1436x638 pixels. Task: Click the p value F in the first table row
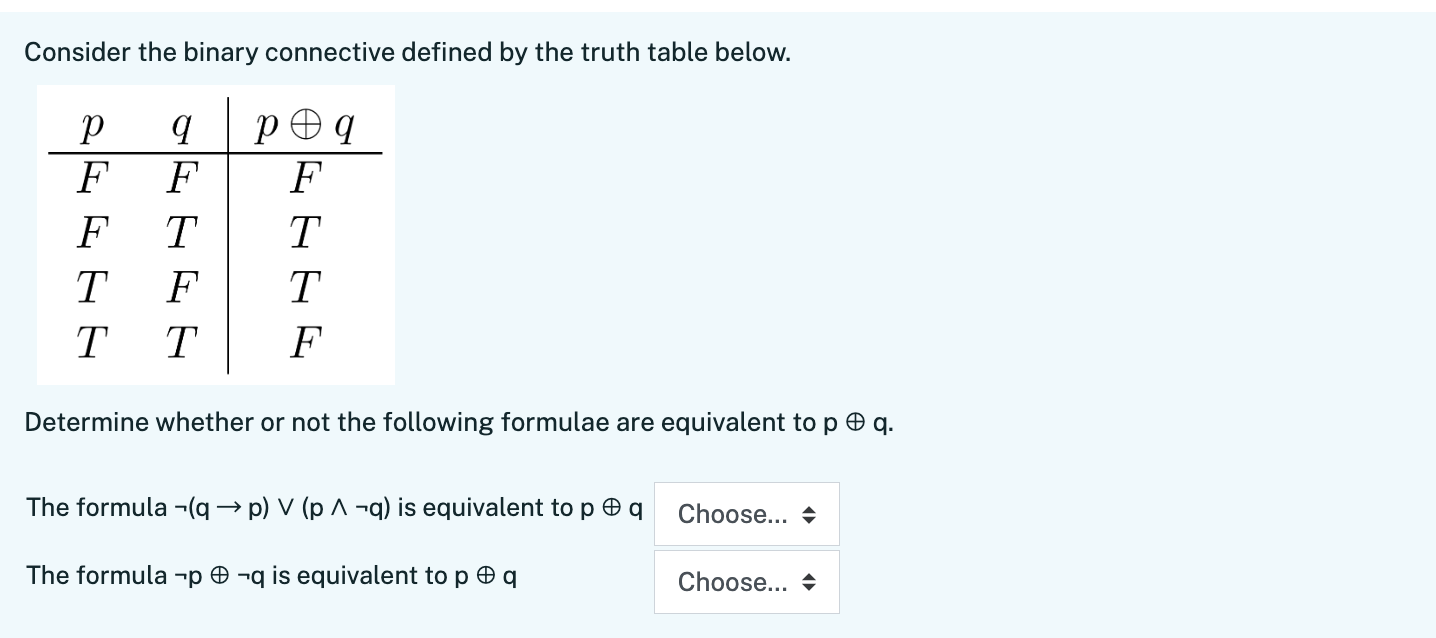[x=92, y=181]
